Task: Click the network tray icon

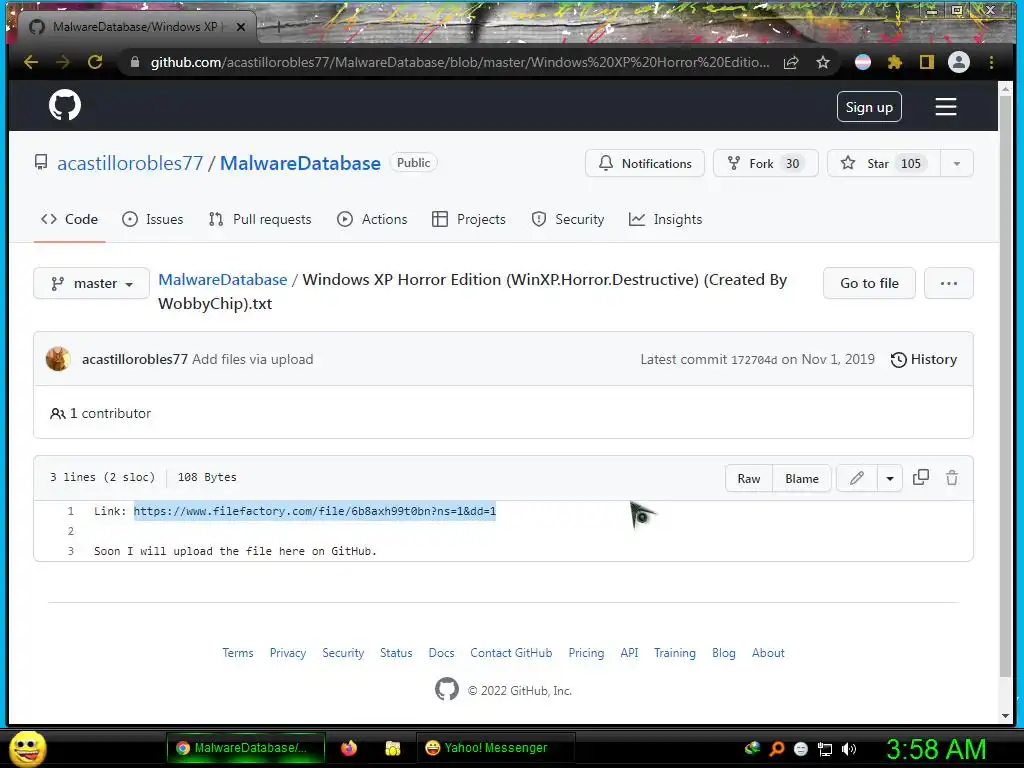Action: [x=825, y=749]
